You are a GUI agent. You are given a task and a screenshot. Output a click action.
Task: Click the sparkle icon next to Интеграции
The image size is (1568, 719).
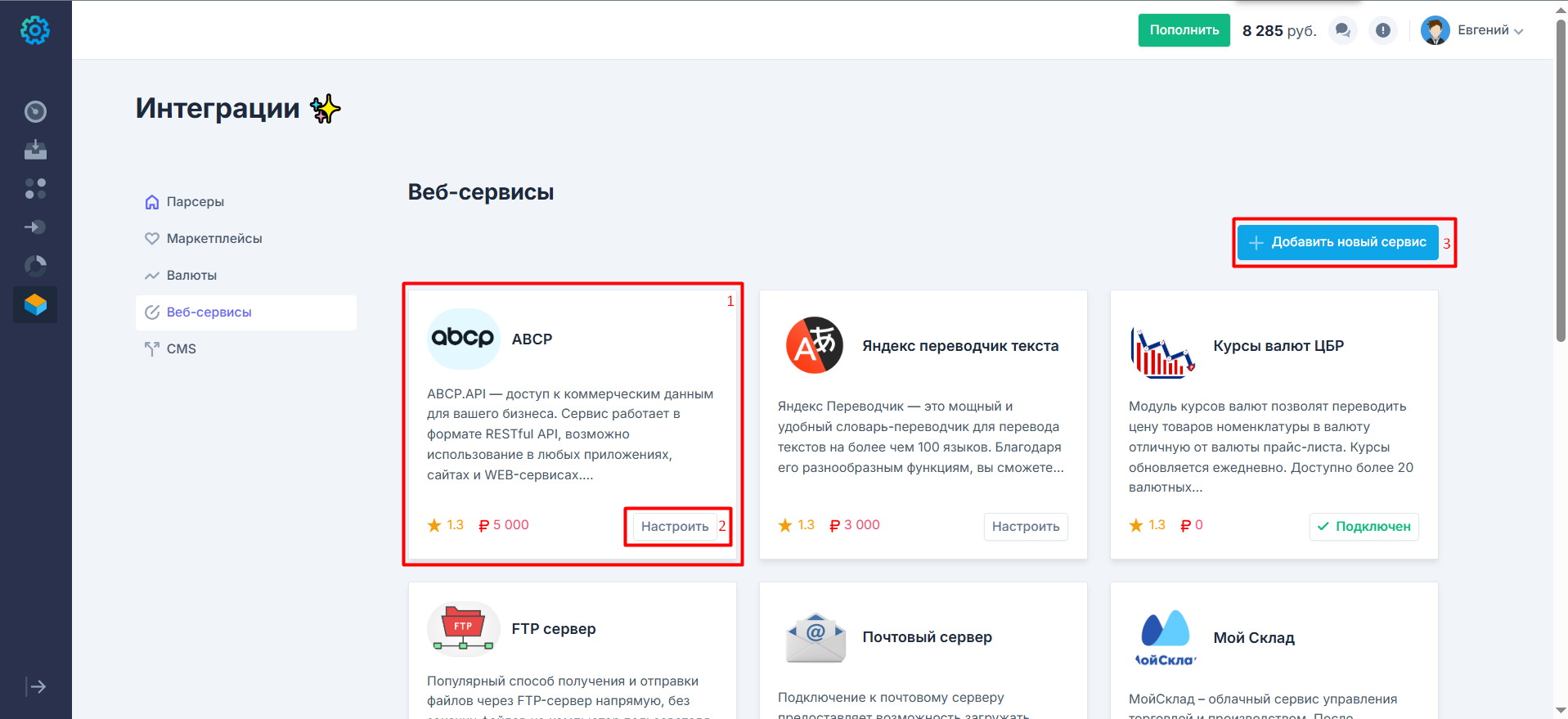[326, 109]
